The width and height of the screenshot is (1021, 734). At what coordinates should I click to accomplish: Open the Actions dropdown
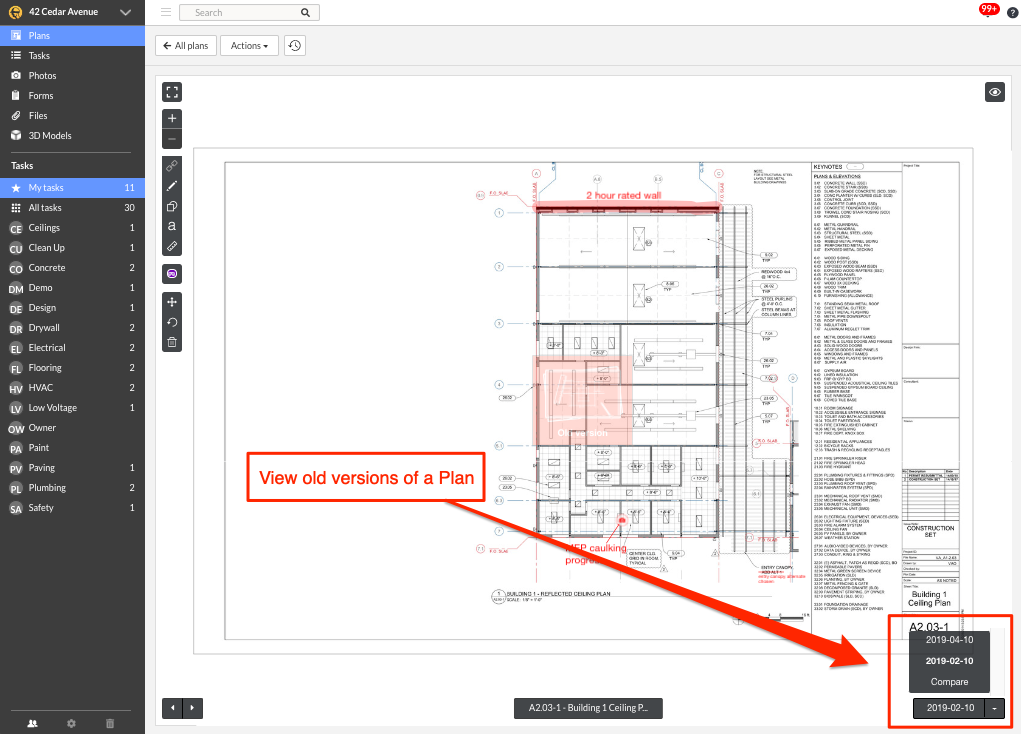coord(248,45)
